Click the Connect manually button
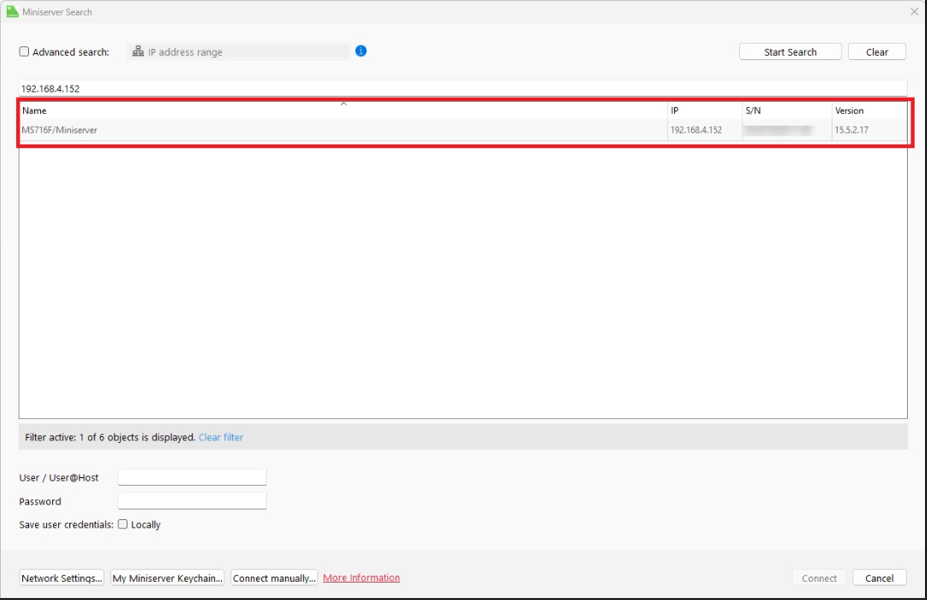The width and height of the screenshot is (927, 600). point(274,578)
